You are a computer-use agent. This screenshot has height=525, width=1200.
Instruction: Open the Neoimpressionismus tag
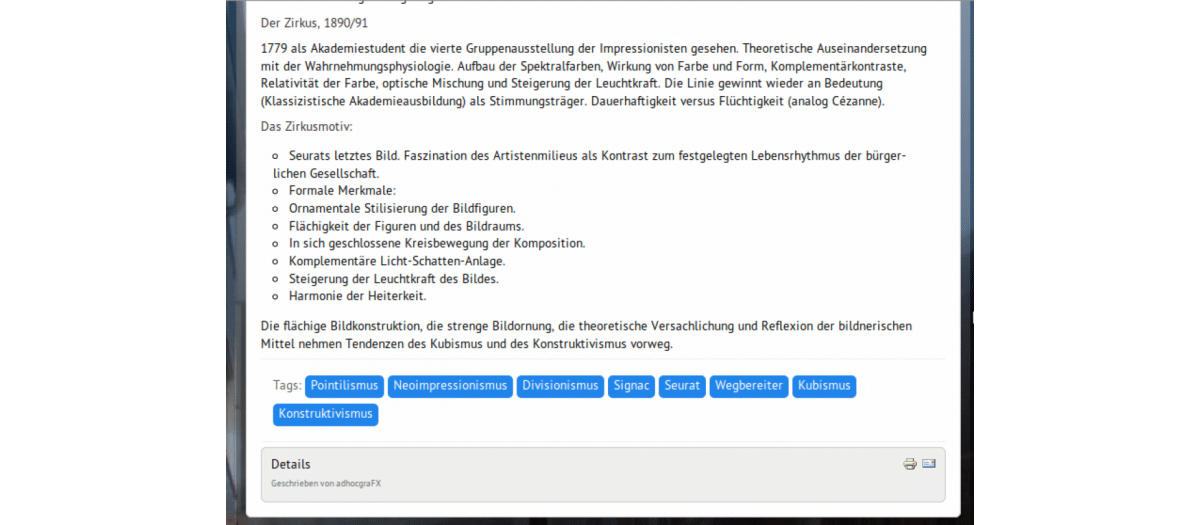[x=450, y=386]
